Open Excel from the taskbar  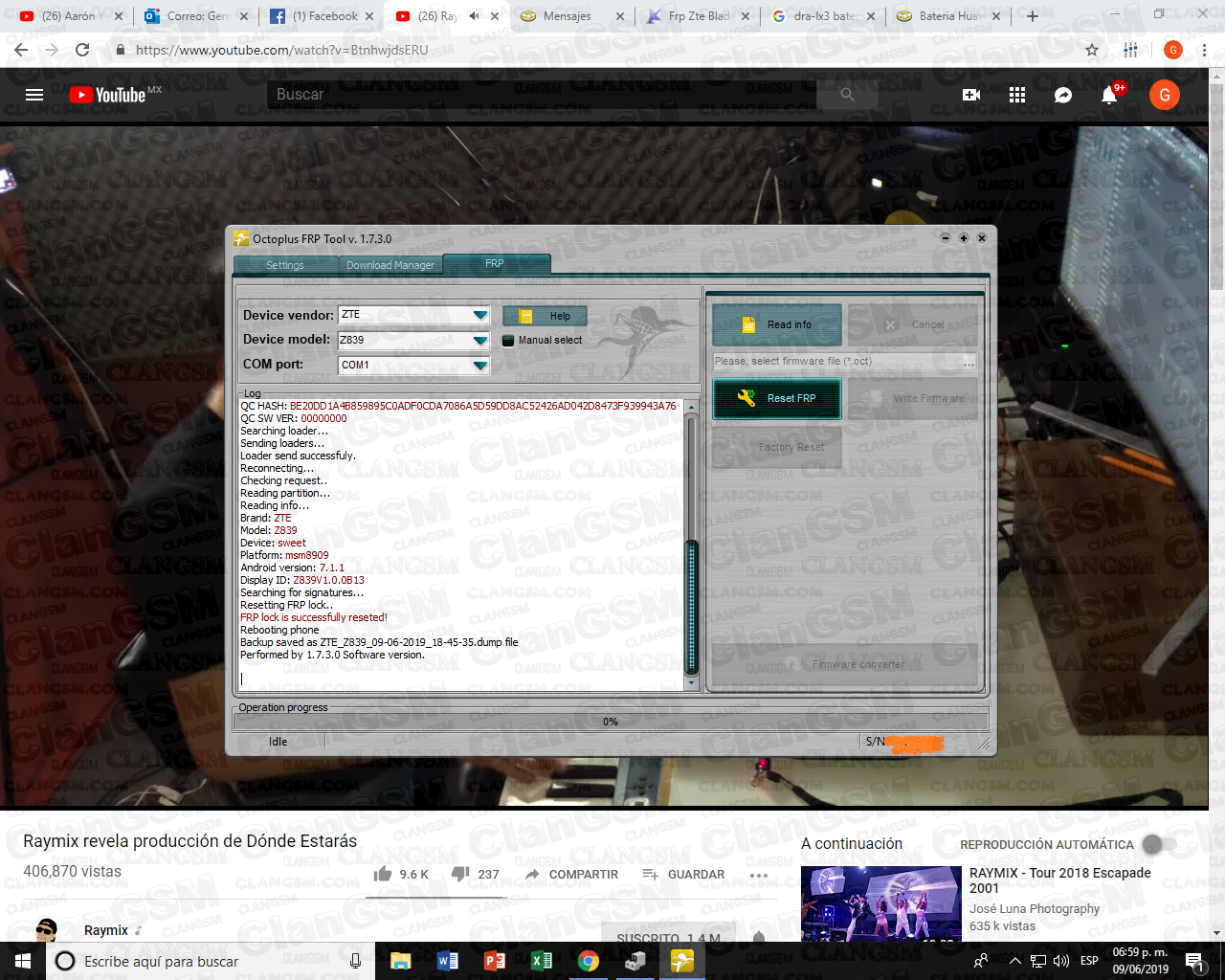click(x=541, y=961)
